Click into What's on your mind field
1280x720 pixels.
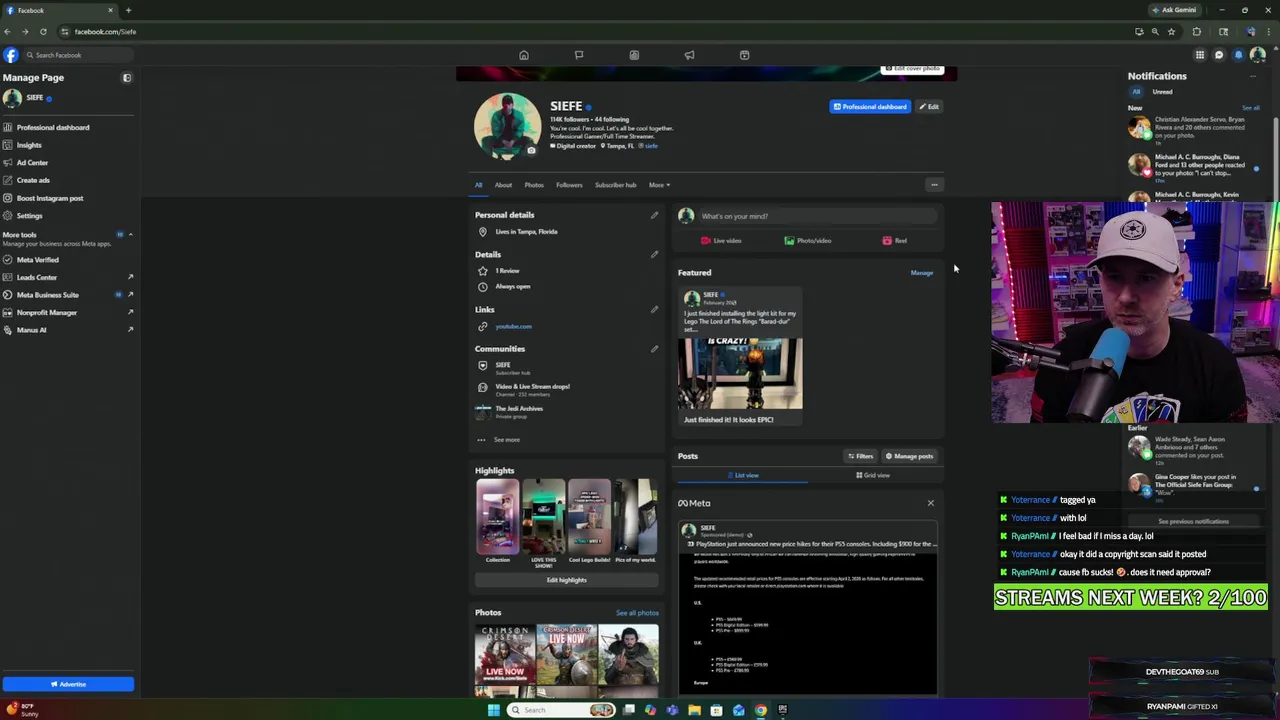click(818, 216)
